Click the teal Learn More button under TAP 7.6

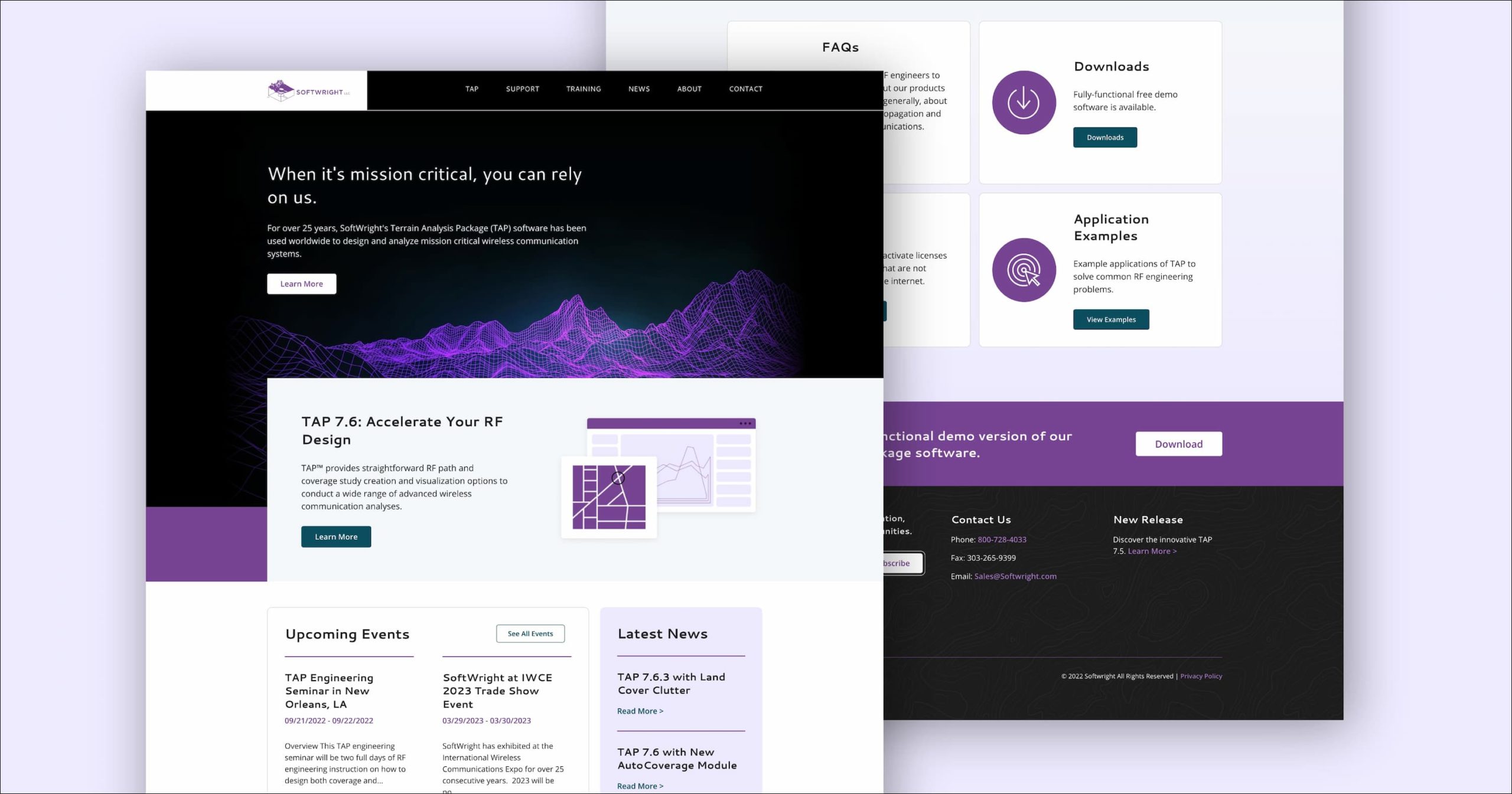tap(336, 537)
